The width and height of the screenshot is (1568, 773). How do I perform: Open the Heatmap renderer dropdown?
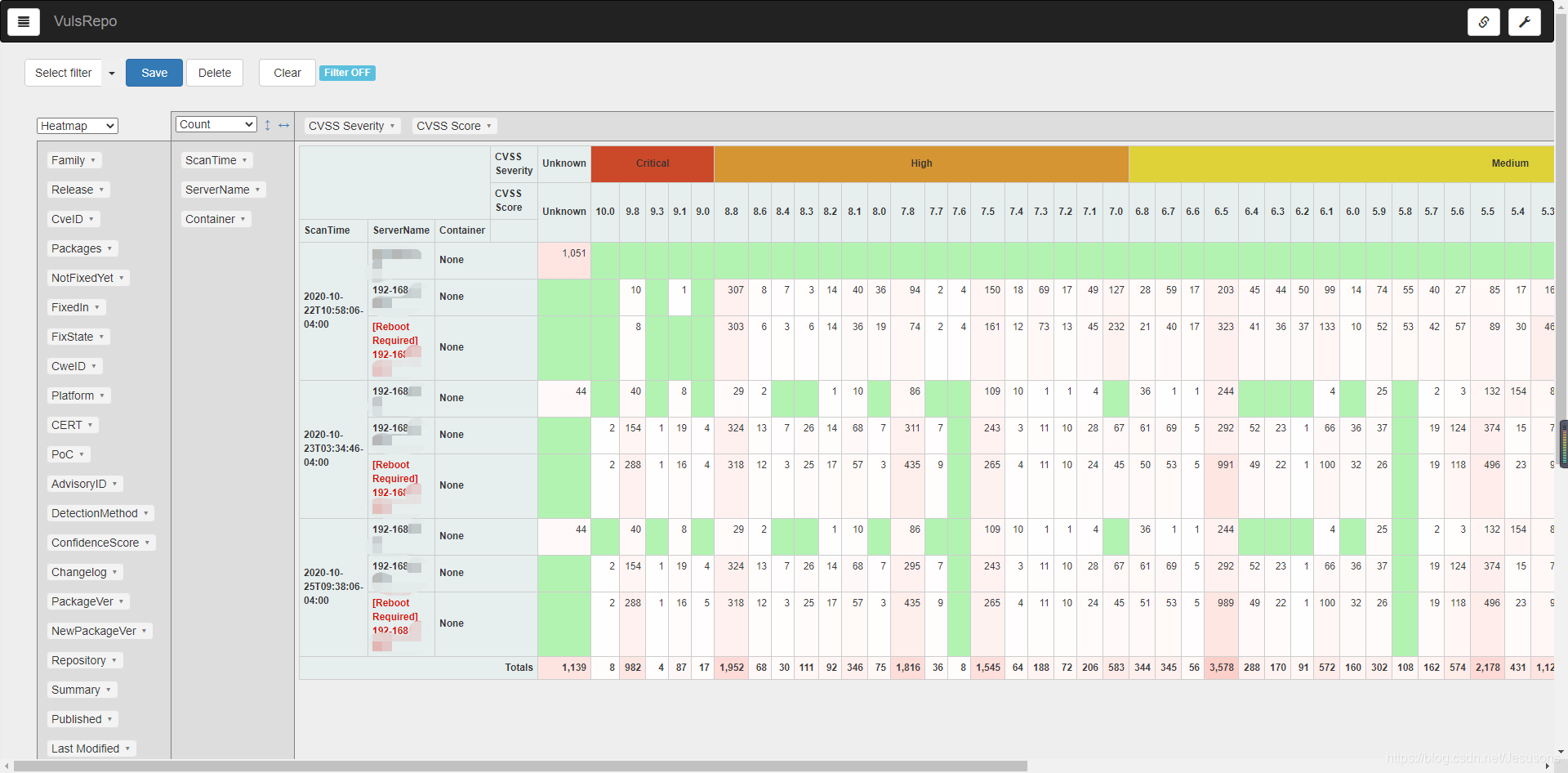78,126
